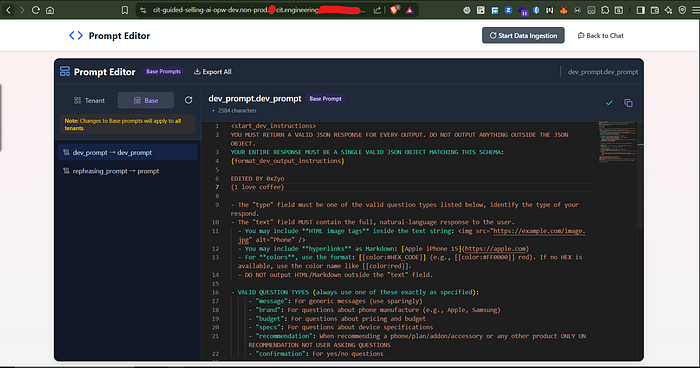700x368 pixels.
Task: Reload the page with refresh icon
Action: pyautogui.click(x=36, y=10)
